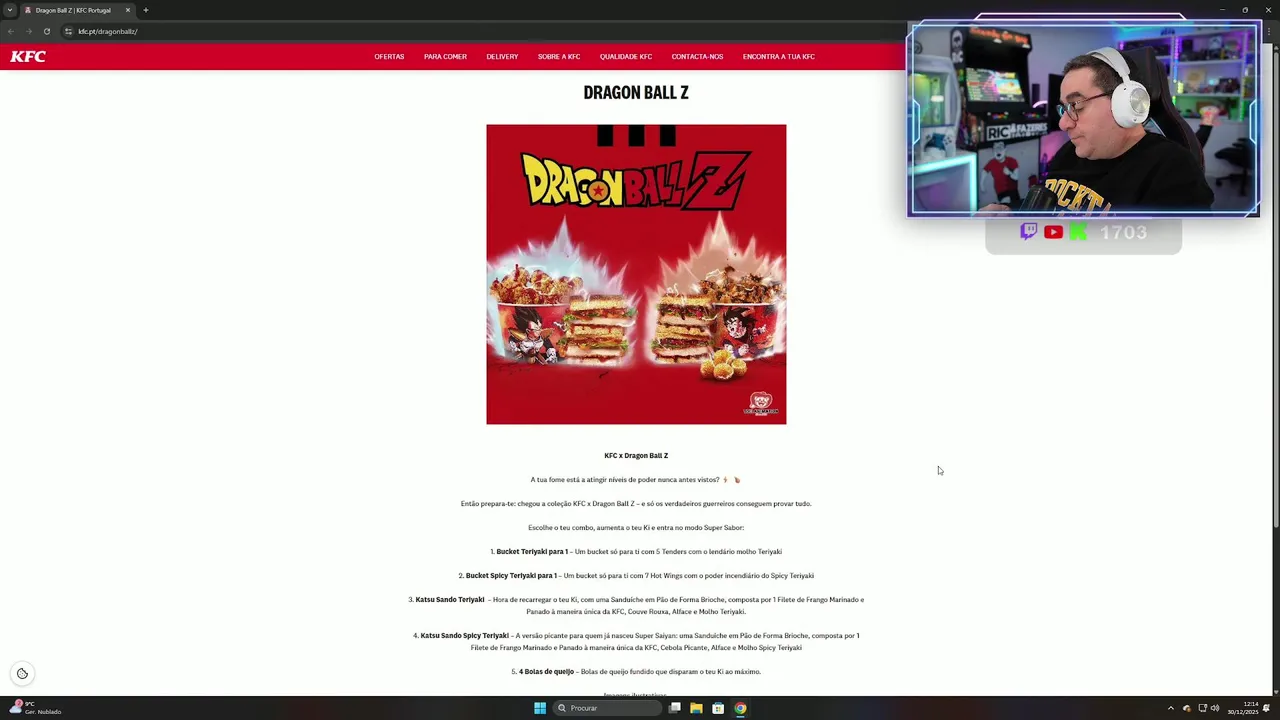The width and height of the screenshot is (1280, 720).
Task: Click the green Kick icon on overlay
Action: [x=1078, y=232]
